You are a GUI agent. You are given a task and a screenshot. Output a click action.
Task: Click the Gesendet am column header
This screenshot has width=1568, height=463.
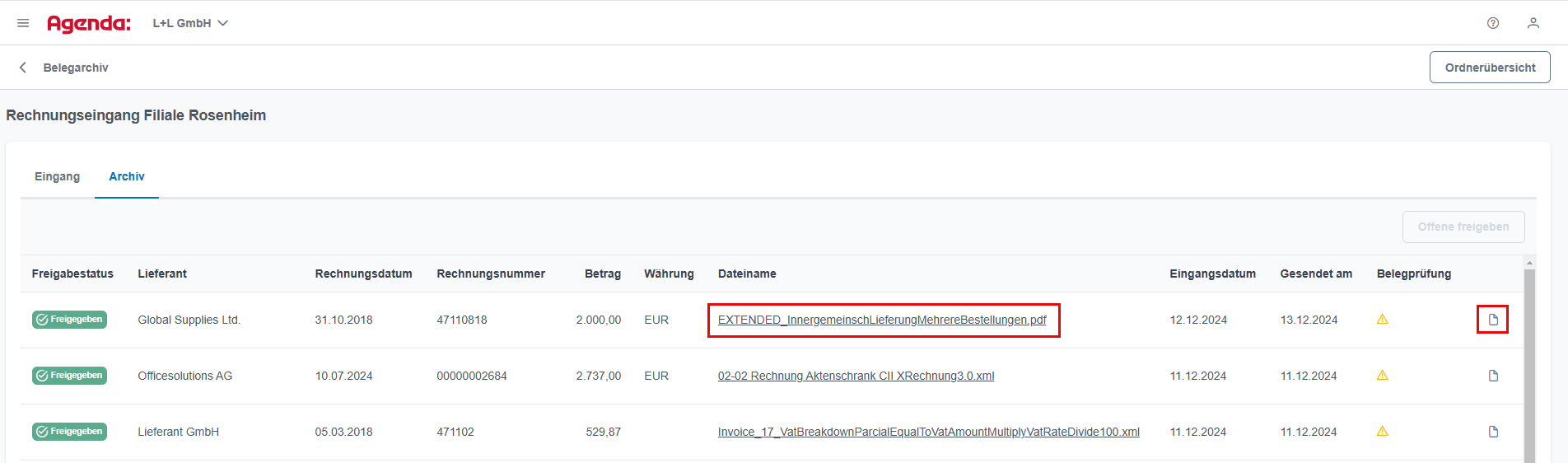(1316, 274)
